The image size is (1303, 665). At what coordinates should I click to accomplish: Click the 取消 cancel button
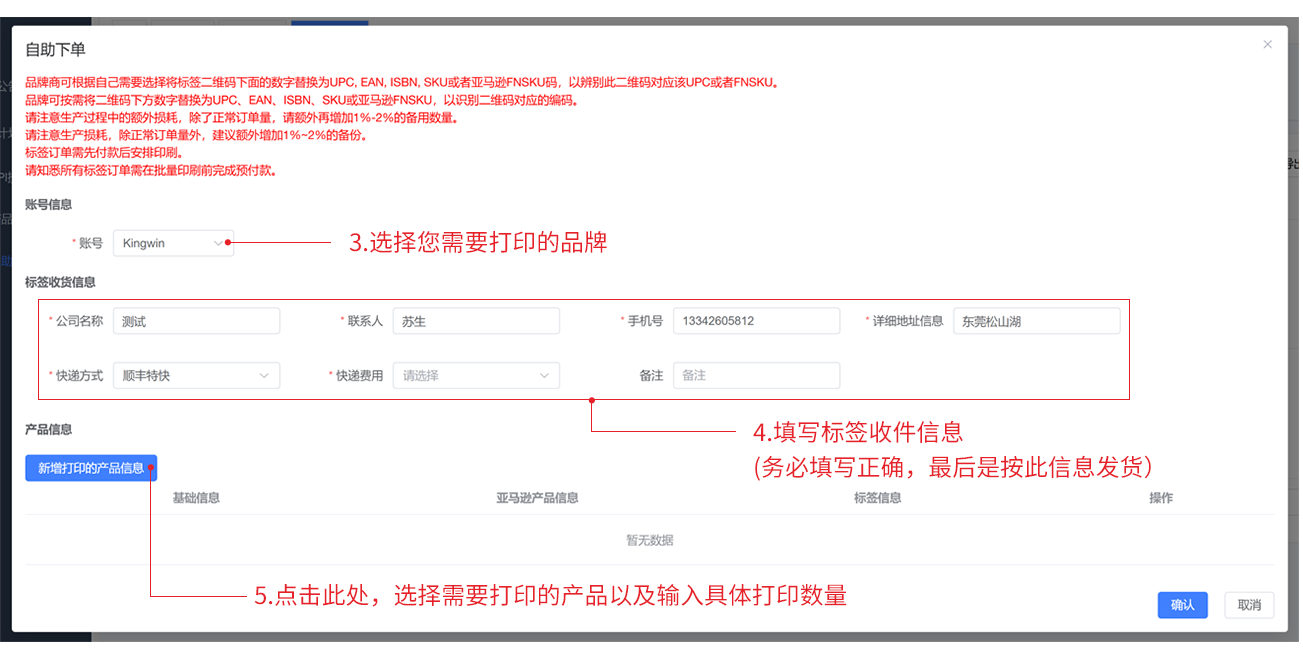[1249, 605]
